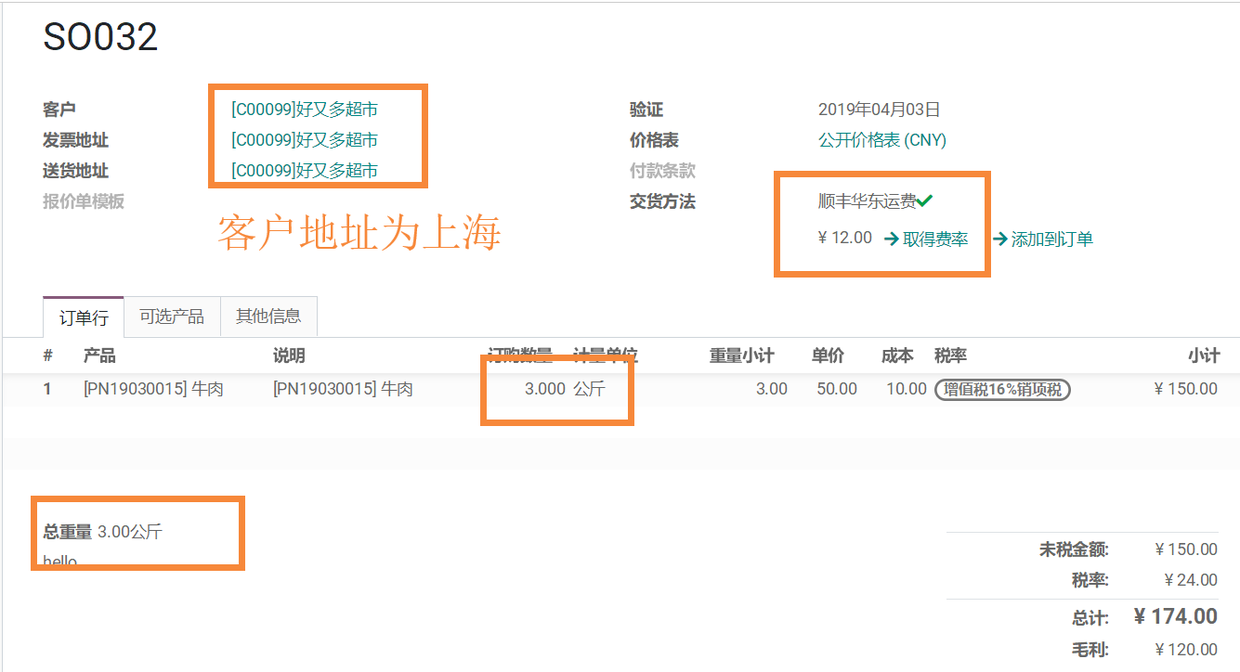The image size is (1240, 672).
Task: Click the arrow icon before 添加到订单
Action: [999, 239]
